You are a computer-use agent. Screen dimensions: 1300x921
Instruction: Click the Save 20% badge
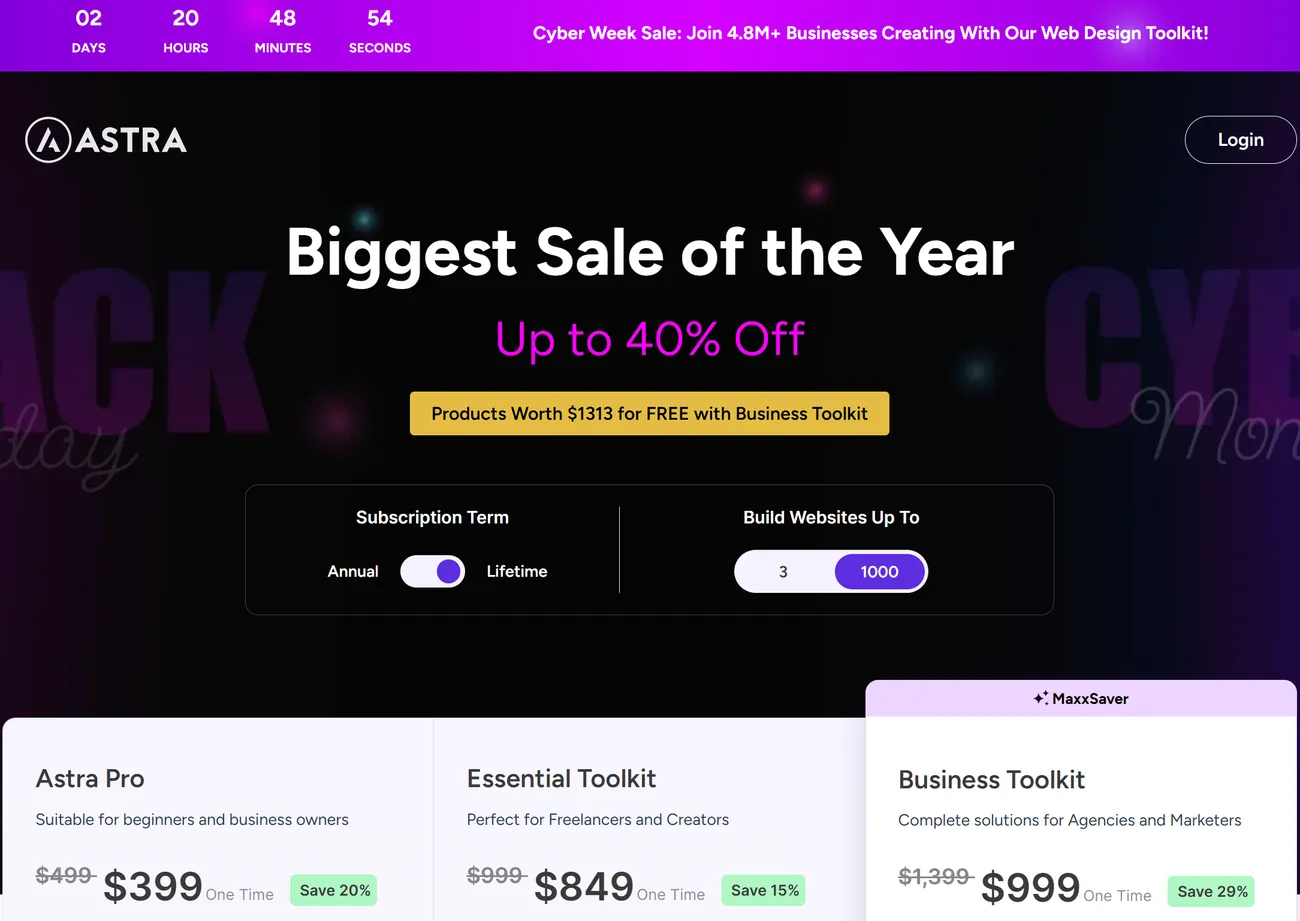tap(334, 890)
